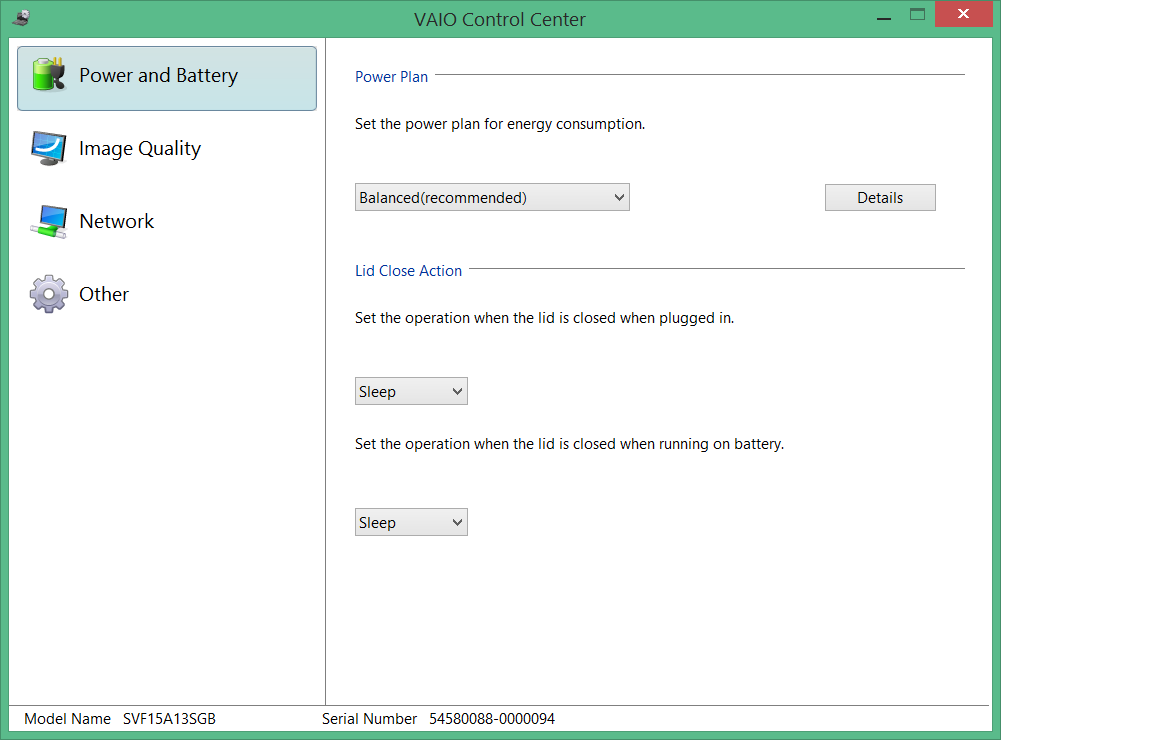1152x740 pixels.
Task: Go to the Network section
Action: tap(167, 221)
